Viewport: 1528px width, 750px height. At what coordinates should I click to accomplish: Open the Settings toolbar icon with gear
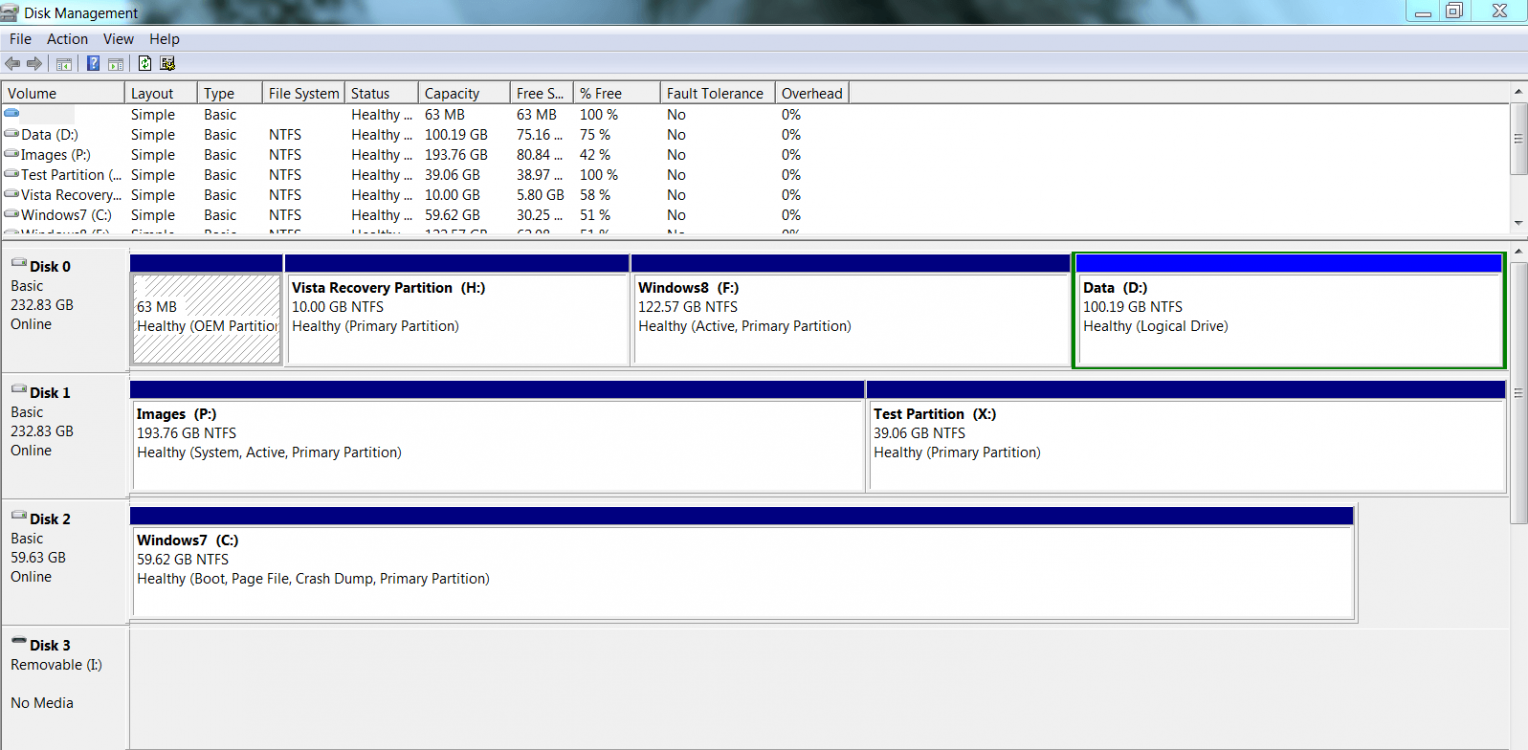(168, 64)
